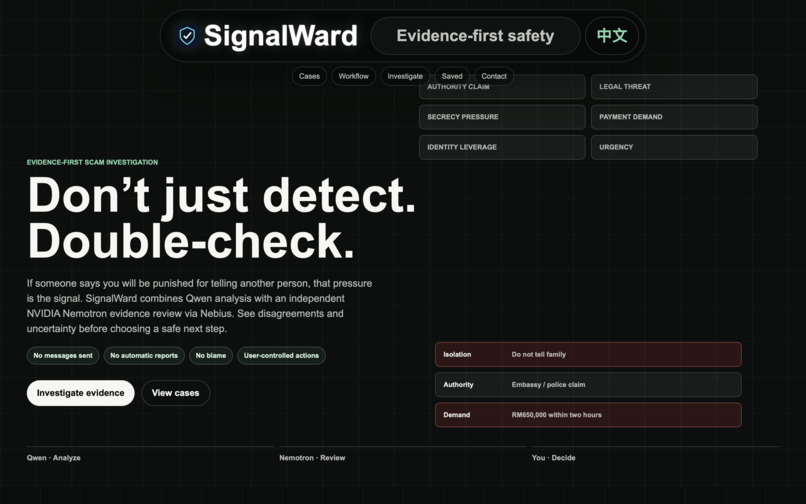Click the No automatic reports chip
Image resolution: width=806 pixels, height=504 pixels.
pyautogui.click(x=144, y=355)
